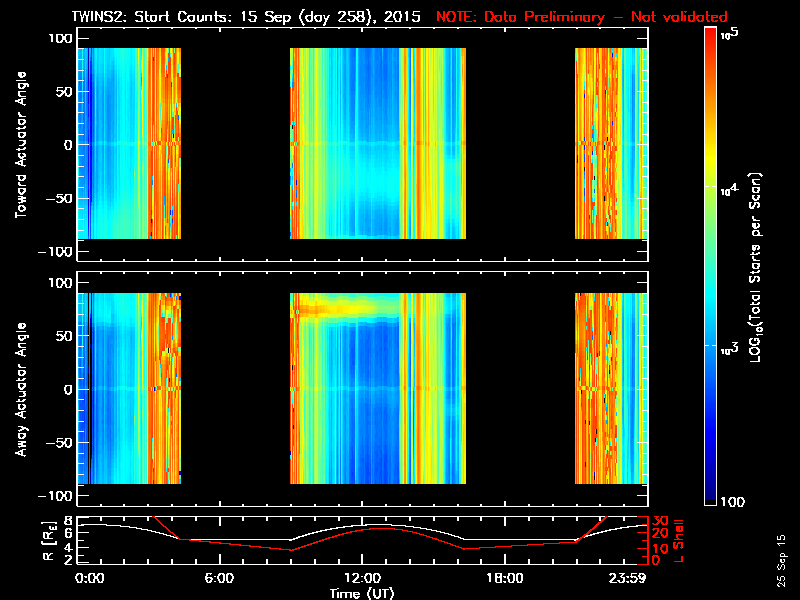Click the 10^5 tick on the color bar

(730, 34)
